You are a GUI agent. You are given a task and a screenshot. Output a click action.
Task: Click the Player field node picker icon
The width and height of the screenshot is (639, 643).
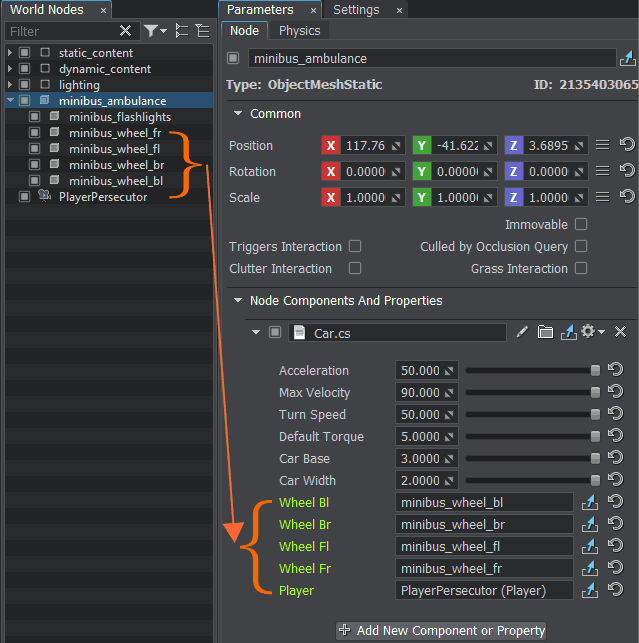589,590
